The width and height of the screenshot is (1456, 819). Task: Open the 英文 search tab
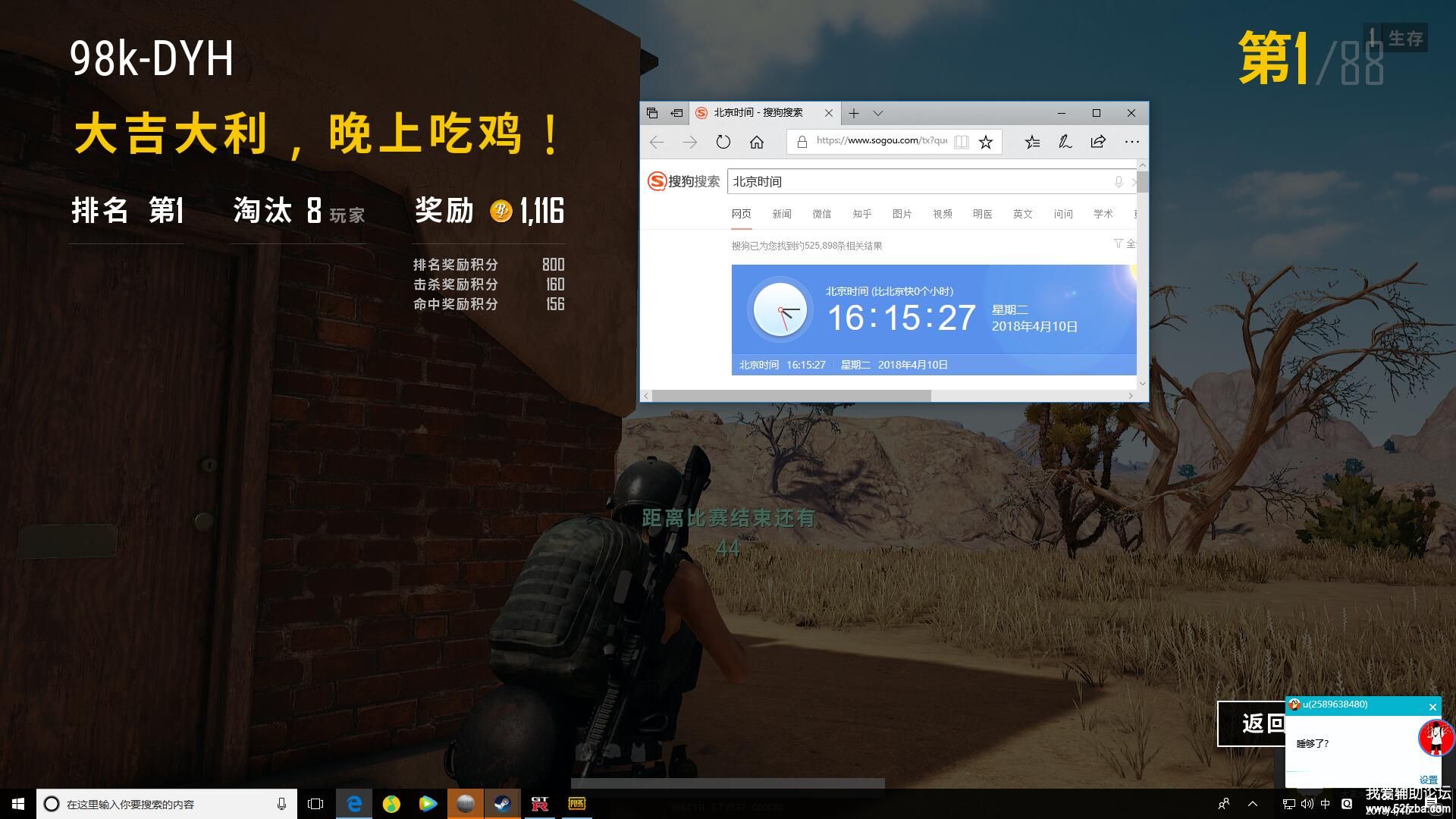coord(1023,214)
